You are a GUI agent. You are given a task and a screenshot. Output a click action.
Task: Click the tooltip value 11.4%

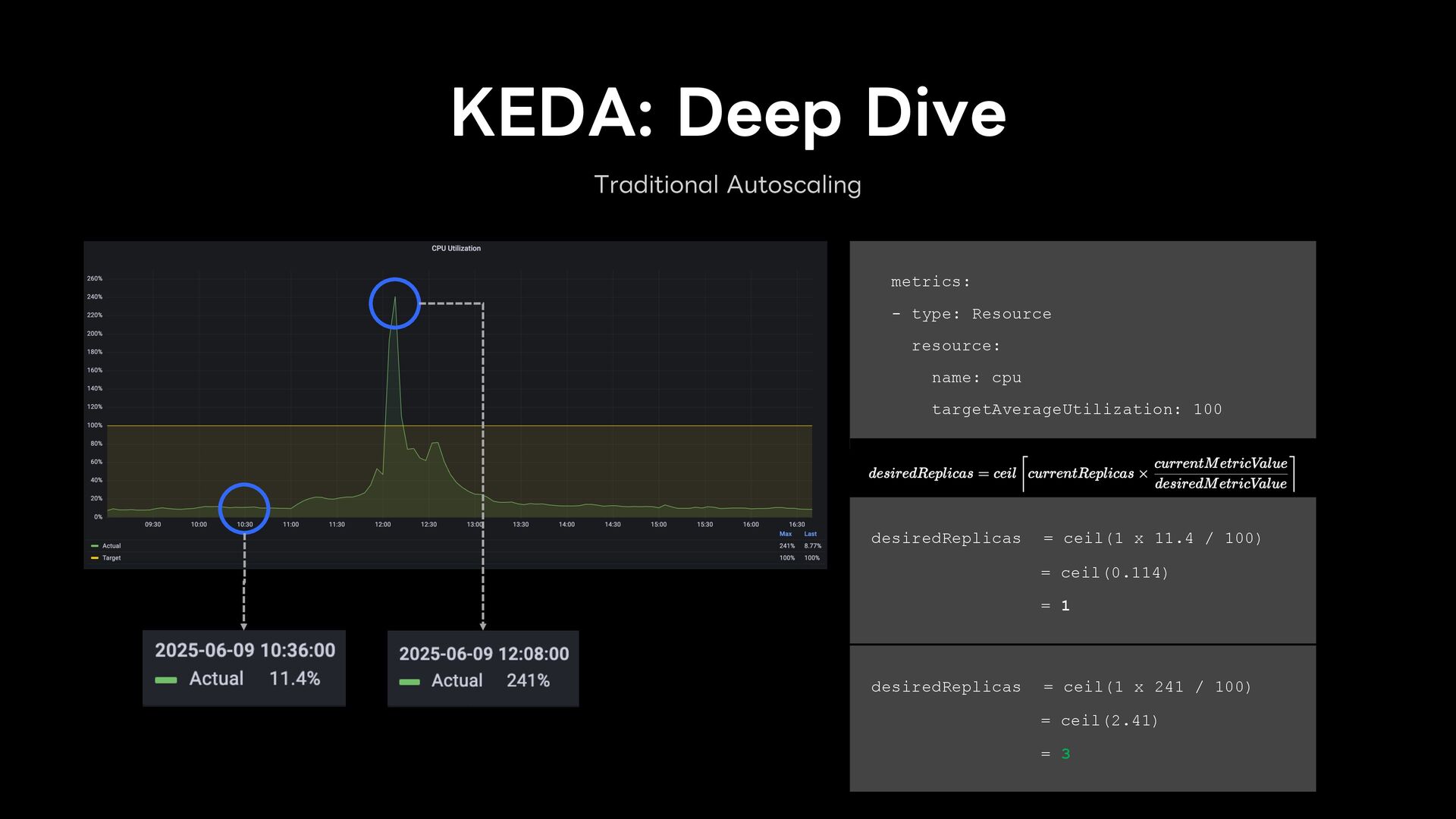click(x=295, y=679)
